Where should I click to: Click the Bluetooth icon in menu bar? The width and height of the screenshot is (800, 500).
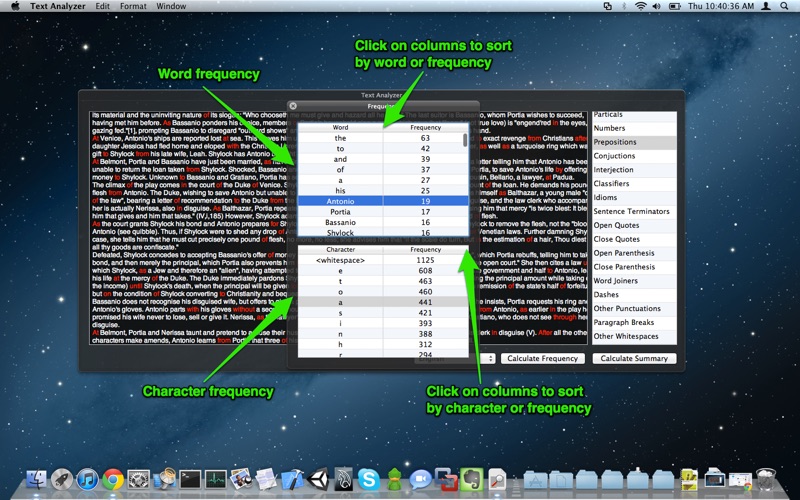[x=623, y=6]
